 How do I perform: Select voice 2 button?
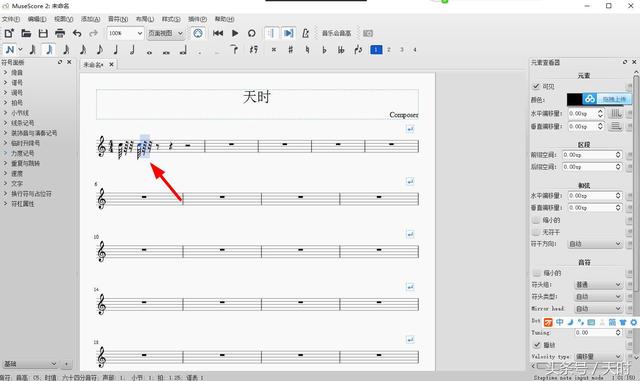point(389,50)
